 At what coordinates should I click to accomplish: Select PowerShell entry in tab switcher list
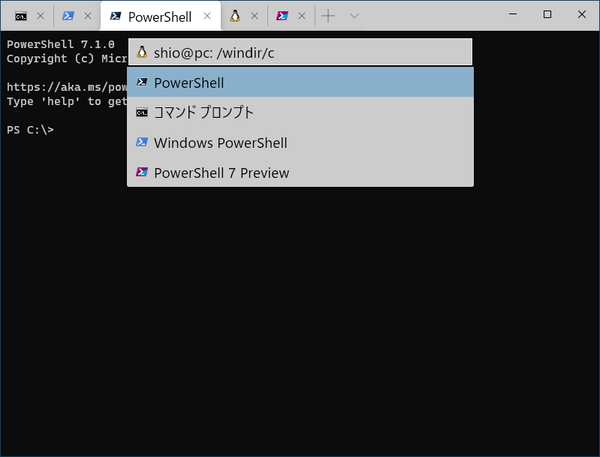pyautogui.click(x=300, y=83)
